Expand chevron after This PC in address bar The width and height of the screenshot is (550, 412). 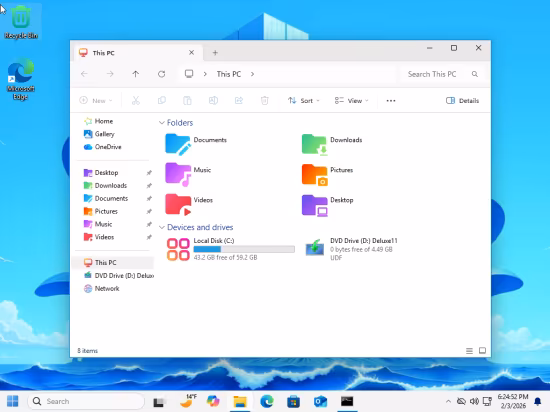(x=253, y=74)
